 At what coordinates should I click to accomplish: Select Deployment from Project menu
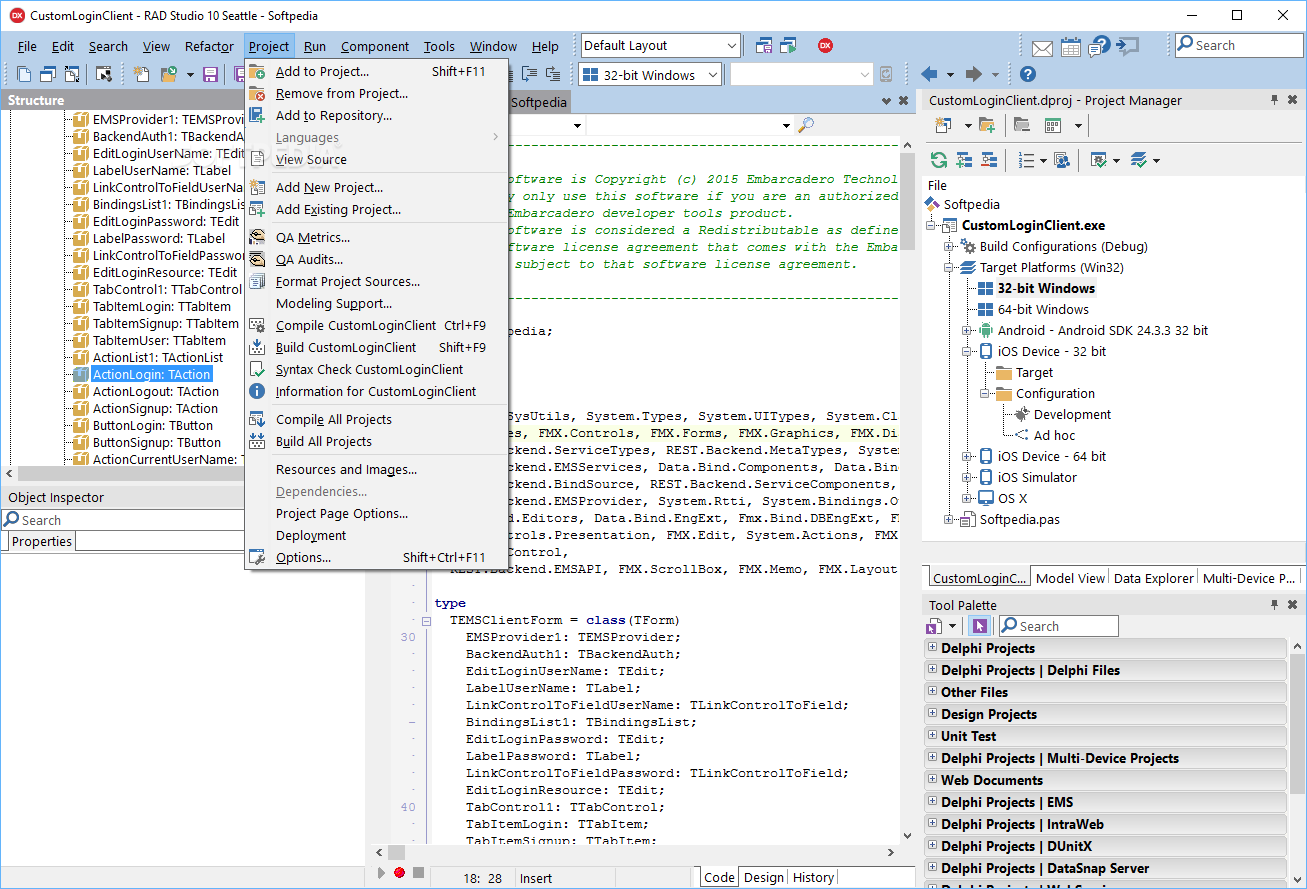click(377, 535)
